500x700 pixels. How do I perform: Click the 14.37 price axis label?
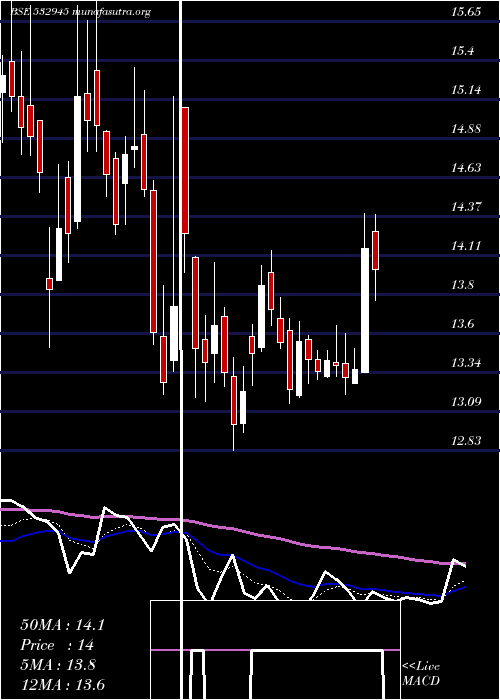coord(466,207)
